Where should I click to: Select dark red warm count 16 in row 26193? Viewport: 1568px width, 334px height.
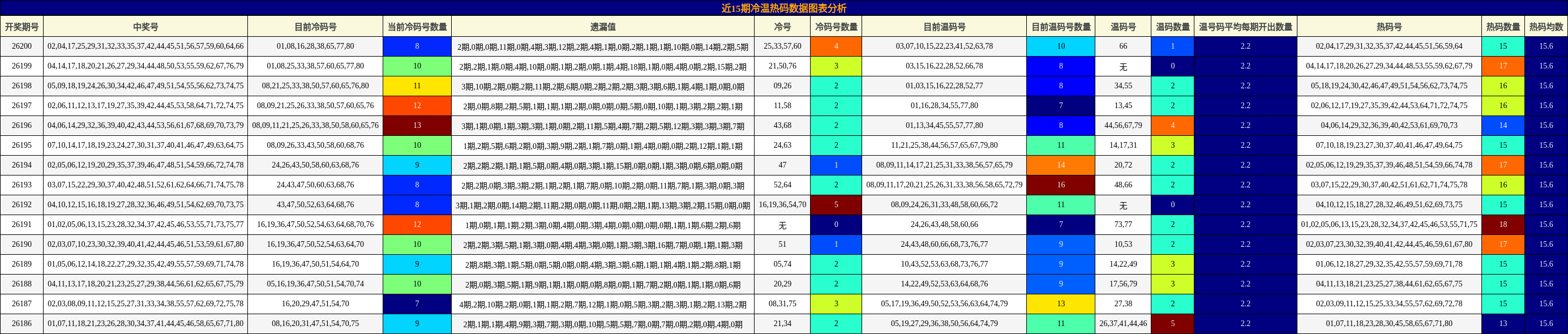(x=1061, y=185)
